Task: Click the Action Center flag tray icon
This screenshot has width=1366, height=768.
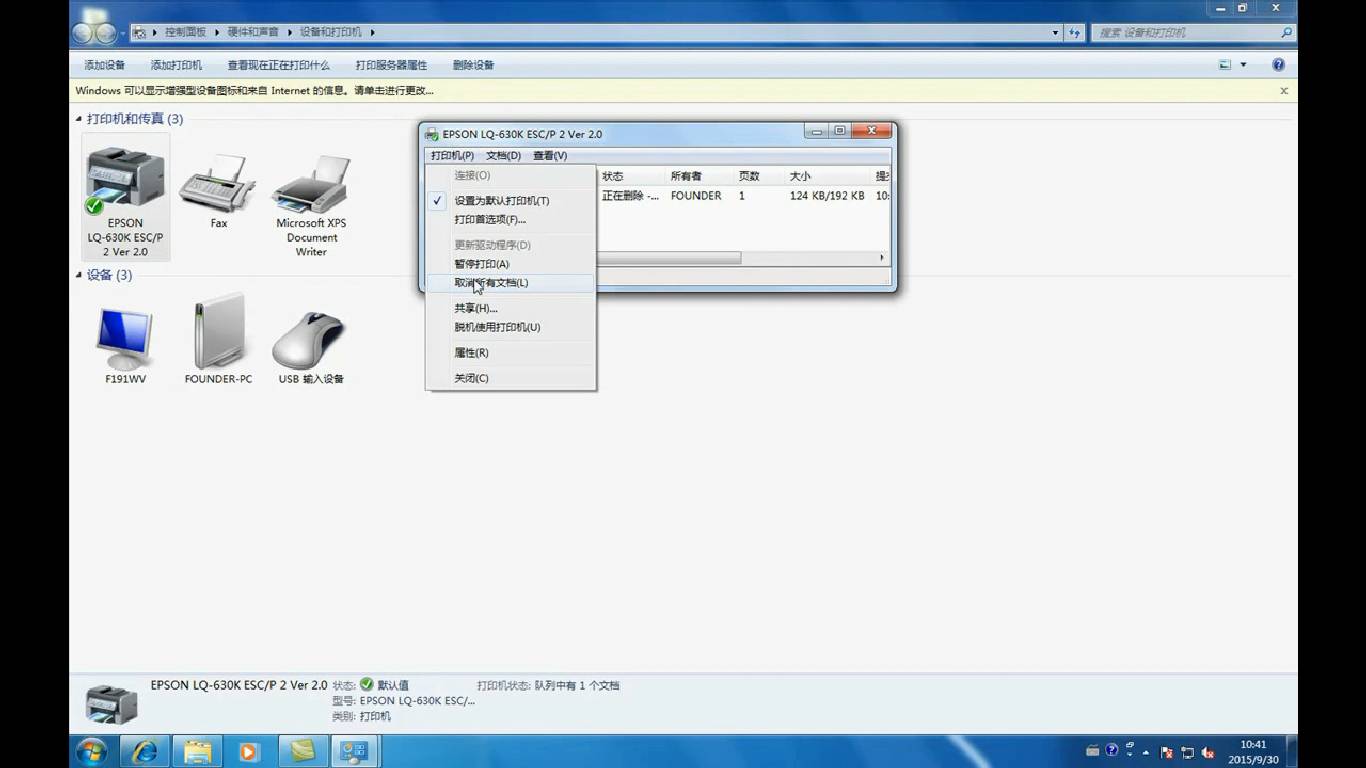Action: click(1167, 752)
